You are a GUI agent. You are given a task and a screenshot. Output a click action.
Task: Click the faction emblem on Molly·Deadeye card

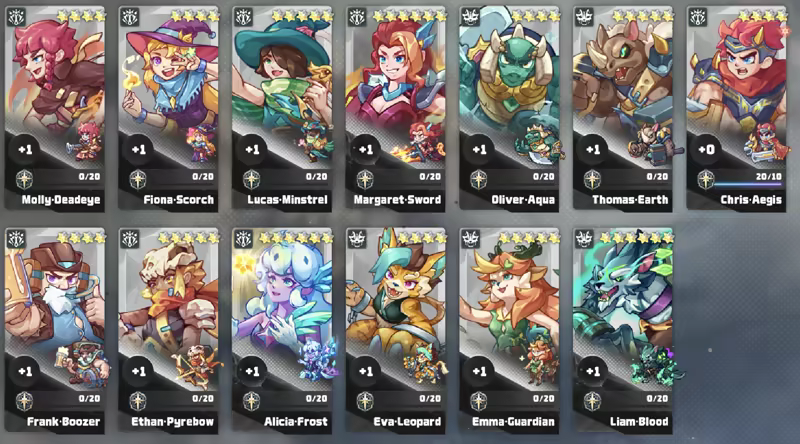(16, 17)
